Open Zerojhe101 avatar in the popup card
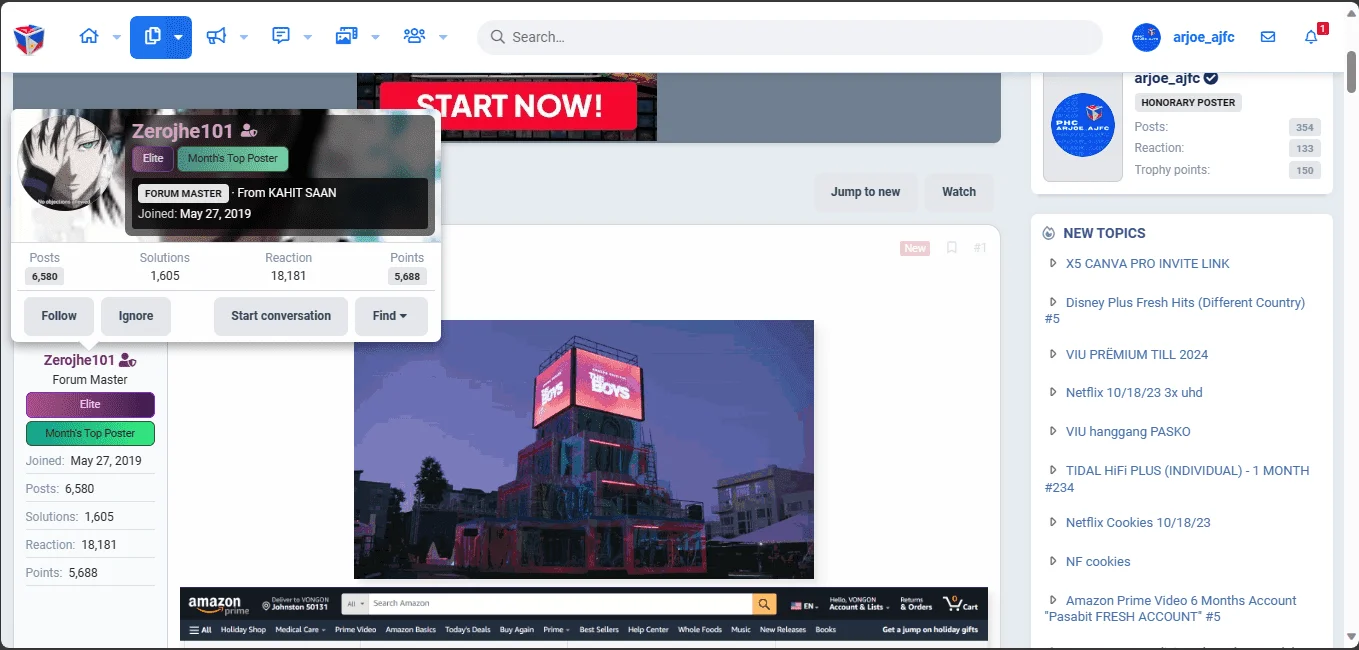Image resolution: width=1359 pixels, height=650 pixels. (x=66, y=163)
